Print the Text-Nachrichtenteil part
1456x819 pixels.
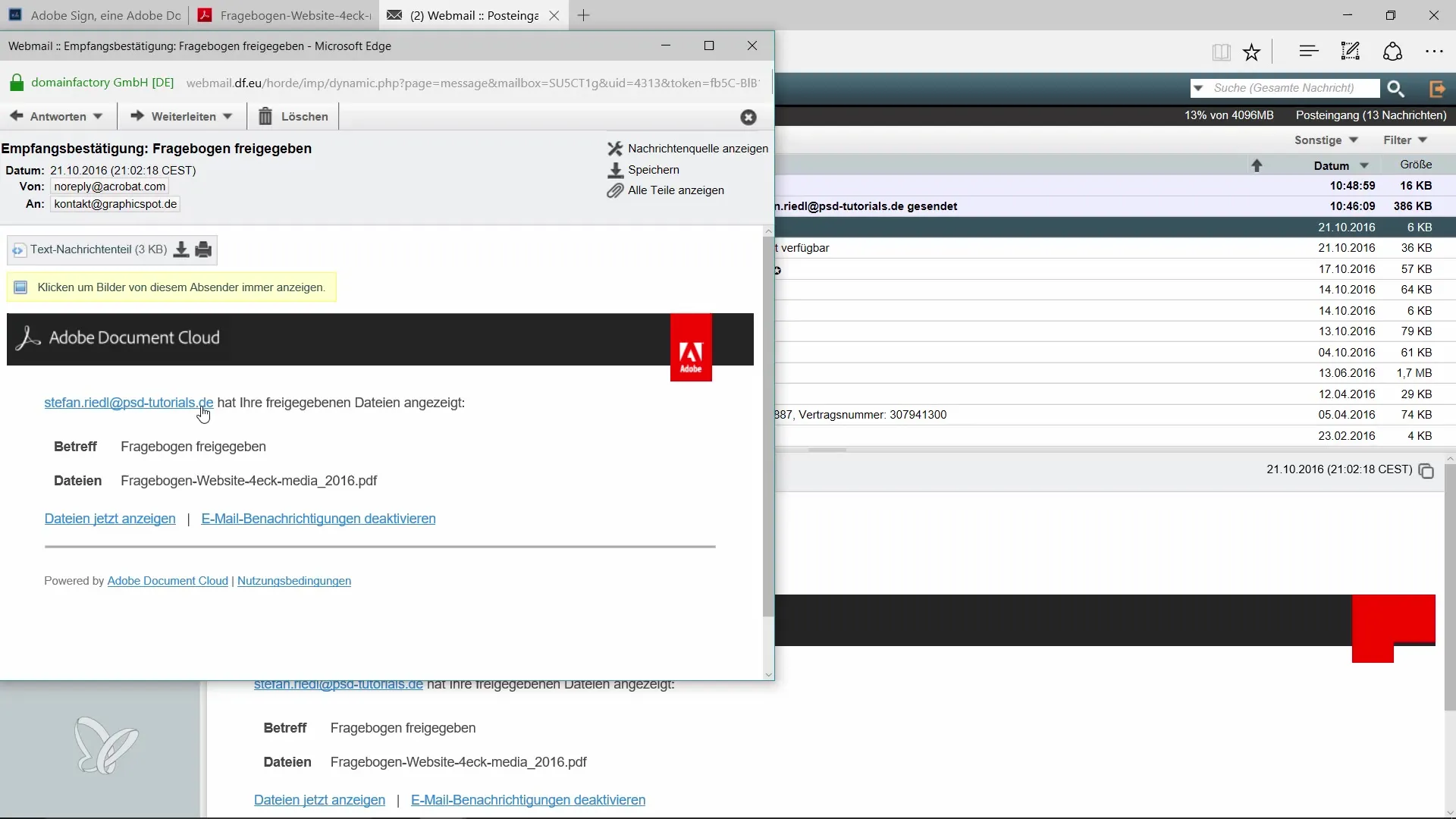(203, 249)
